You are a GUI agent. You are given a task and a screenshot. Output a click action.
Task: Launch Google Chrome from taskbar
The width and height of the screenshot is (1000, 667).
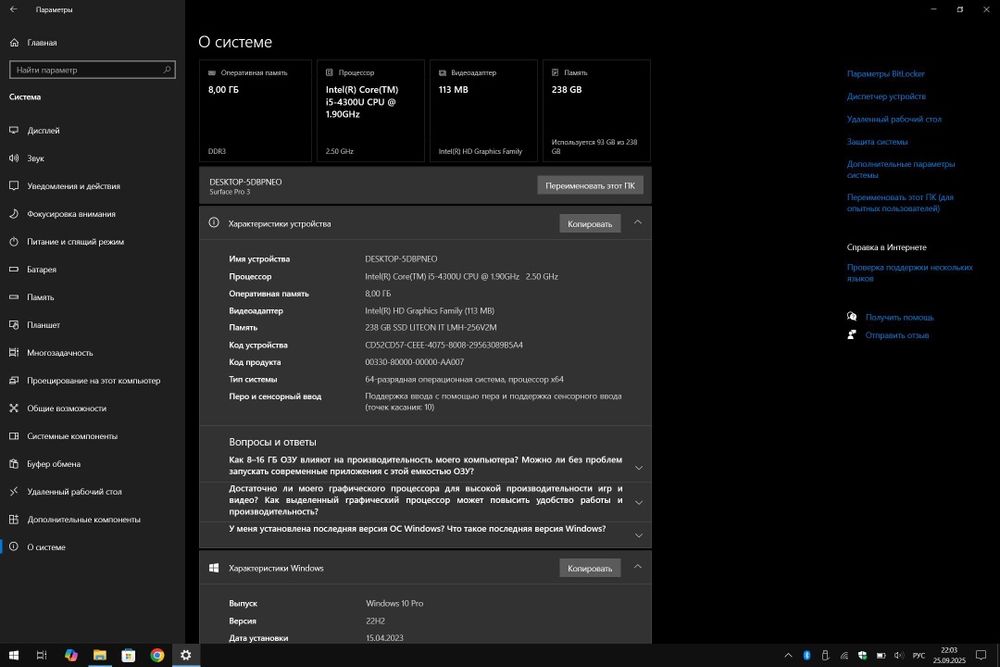157,656
